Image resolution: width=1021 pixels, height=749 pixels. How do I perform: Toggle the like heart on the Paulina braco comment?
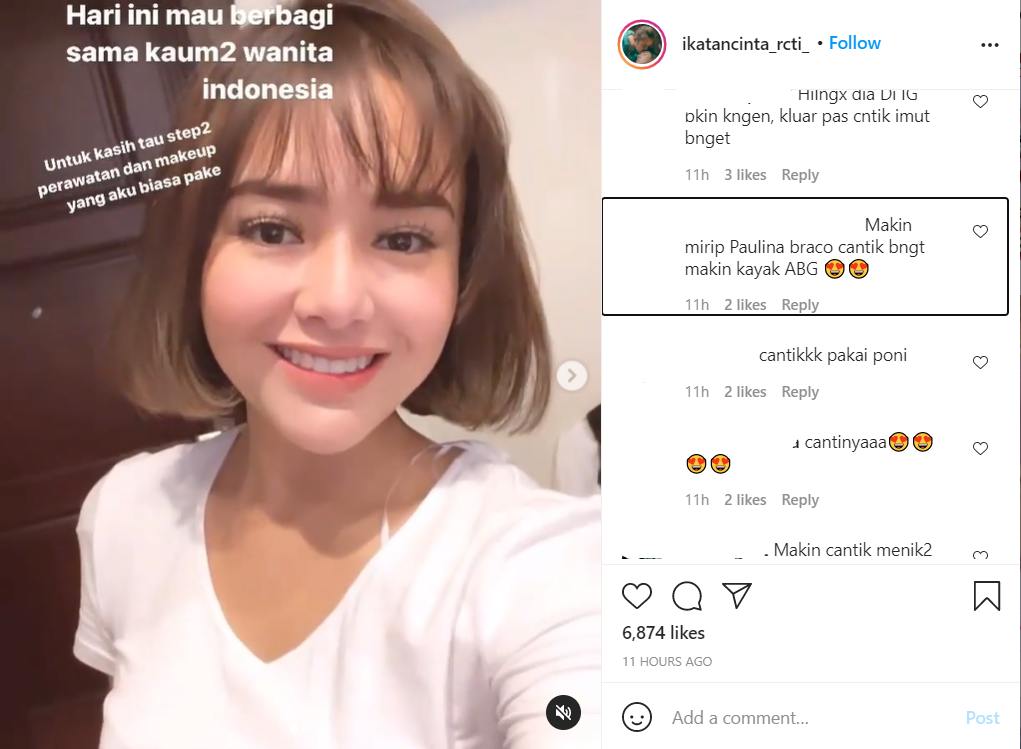coord(980,231)
